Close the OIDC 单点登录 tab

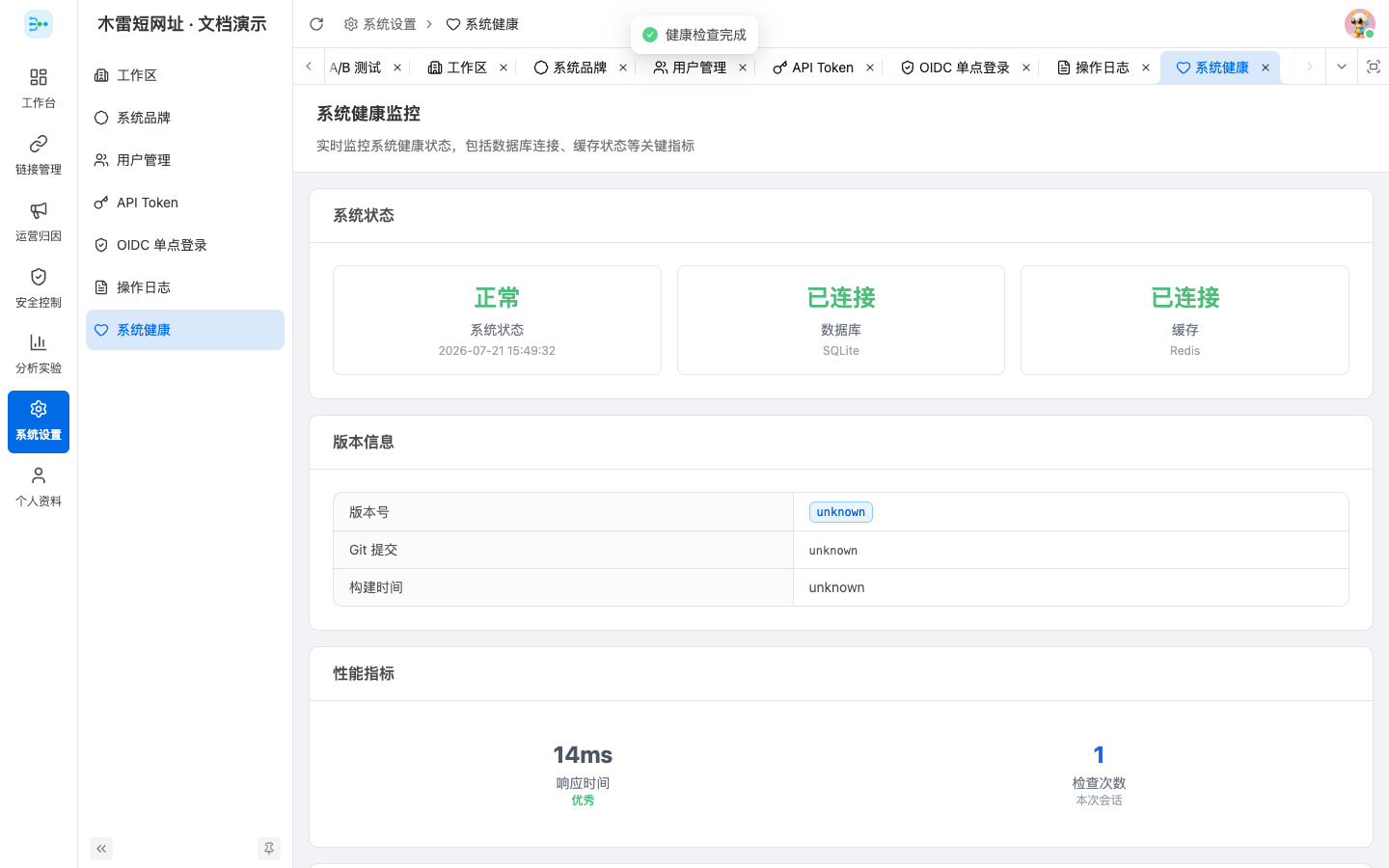click(x=1026, y=68)
